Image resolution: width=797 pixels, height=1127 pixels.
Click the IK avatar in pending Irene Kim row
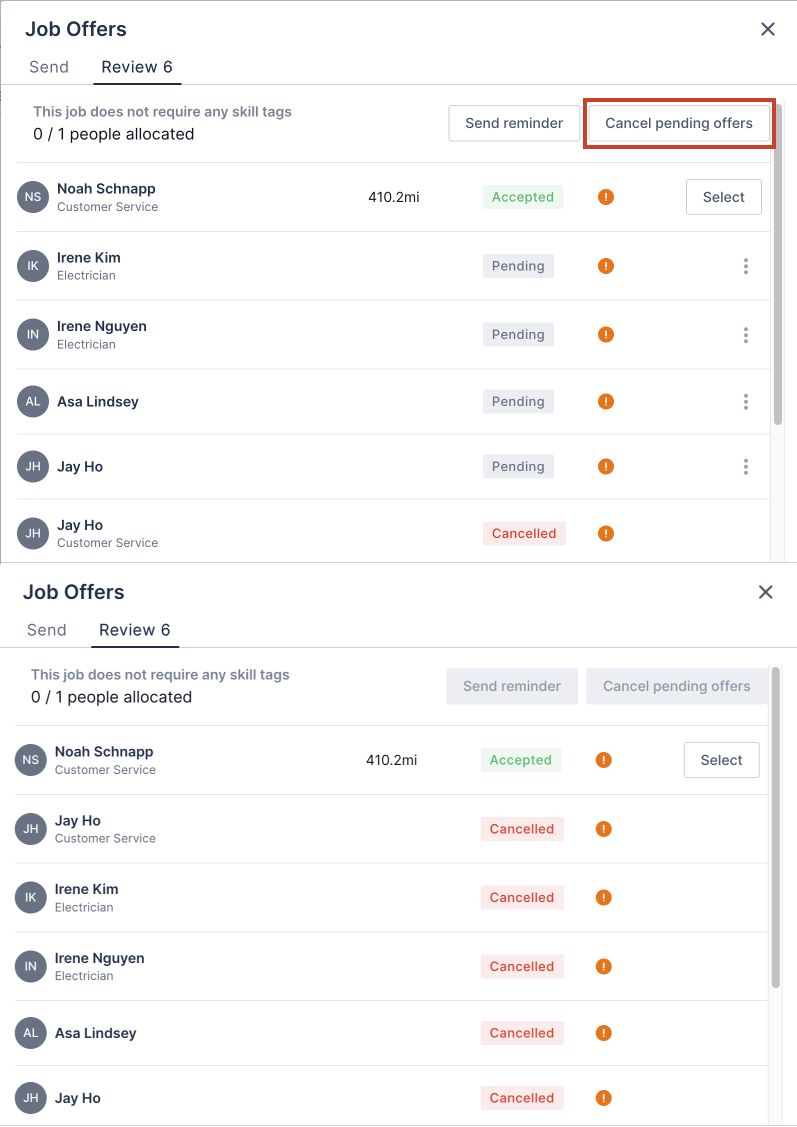33,266
